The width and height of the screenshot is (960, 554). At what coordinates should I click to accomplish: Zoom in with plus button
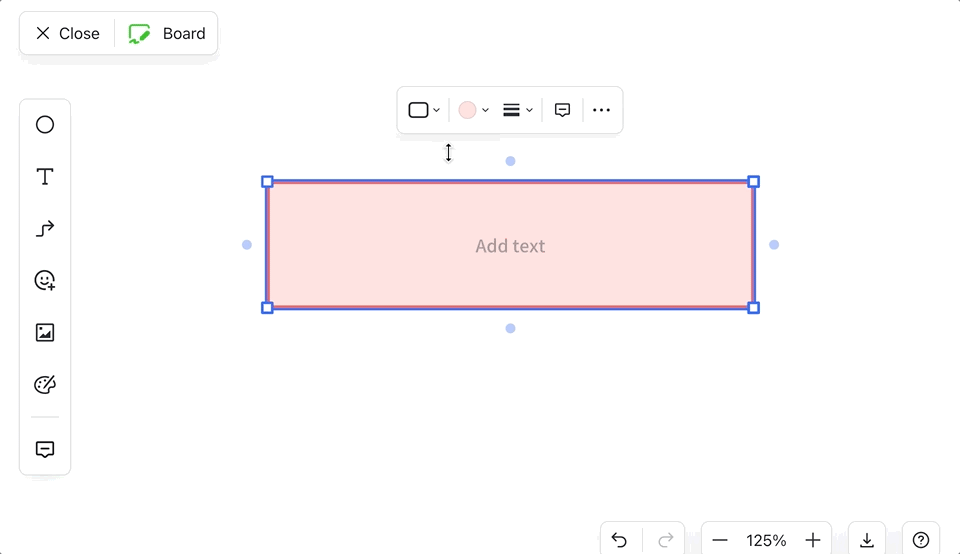coord(813,540)
